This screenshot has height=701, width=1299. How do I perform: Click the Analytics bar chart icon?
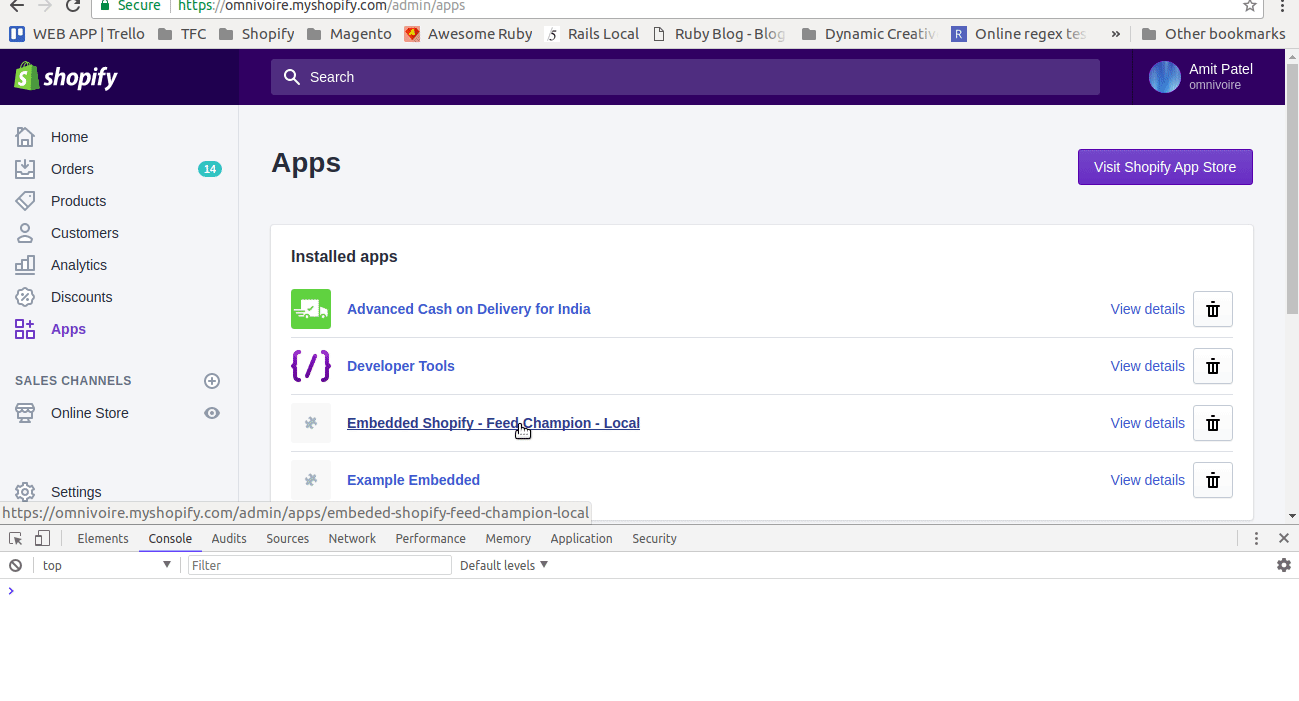(x=25, y=265)
